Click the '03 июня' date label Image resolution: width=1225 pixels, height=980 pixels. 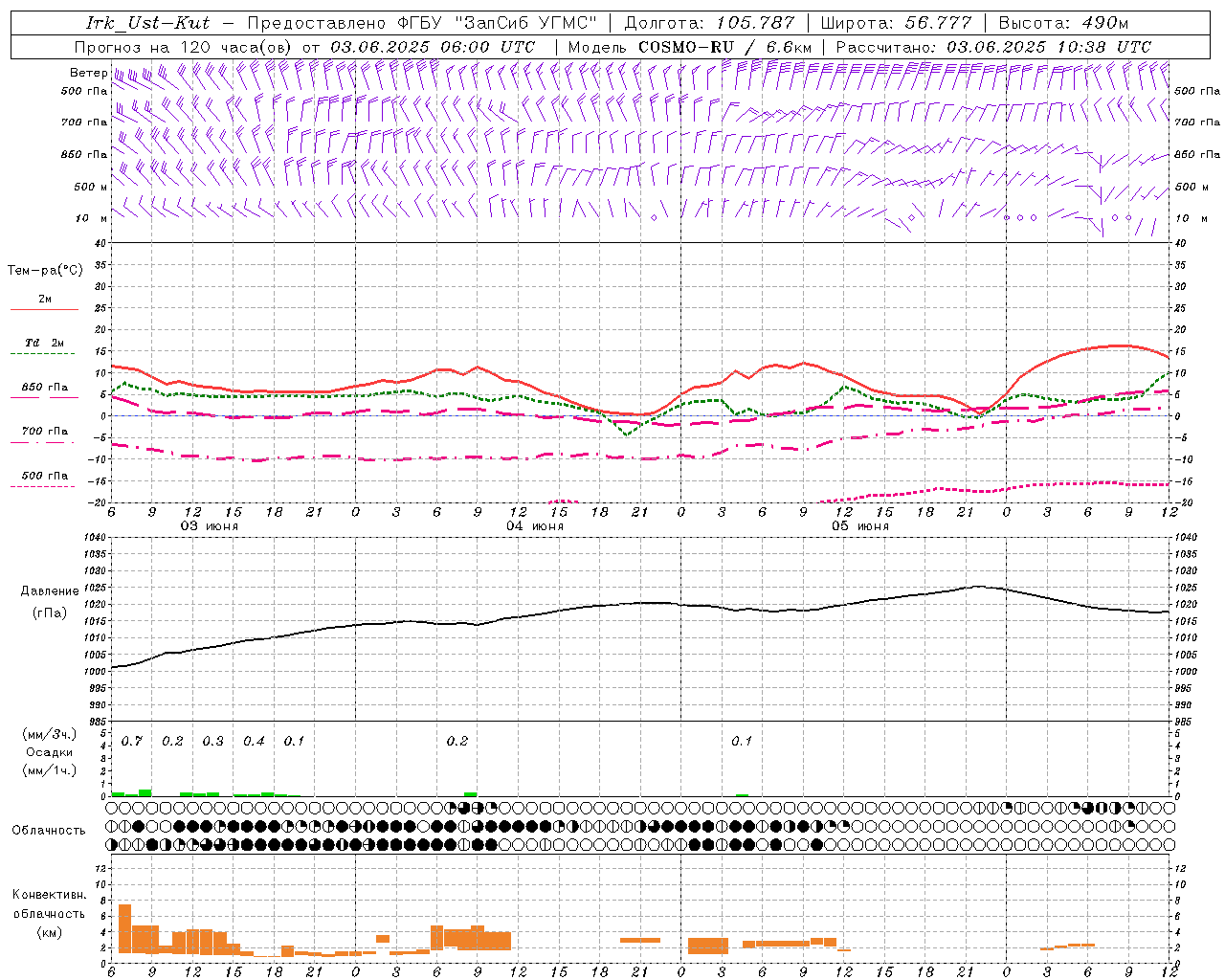210,526
